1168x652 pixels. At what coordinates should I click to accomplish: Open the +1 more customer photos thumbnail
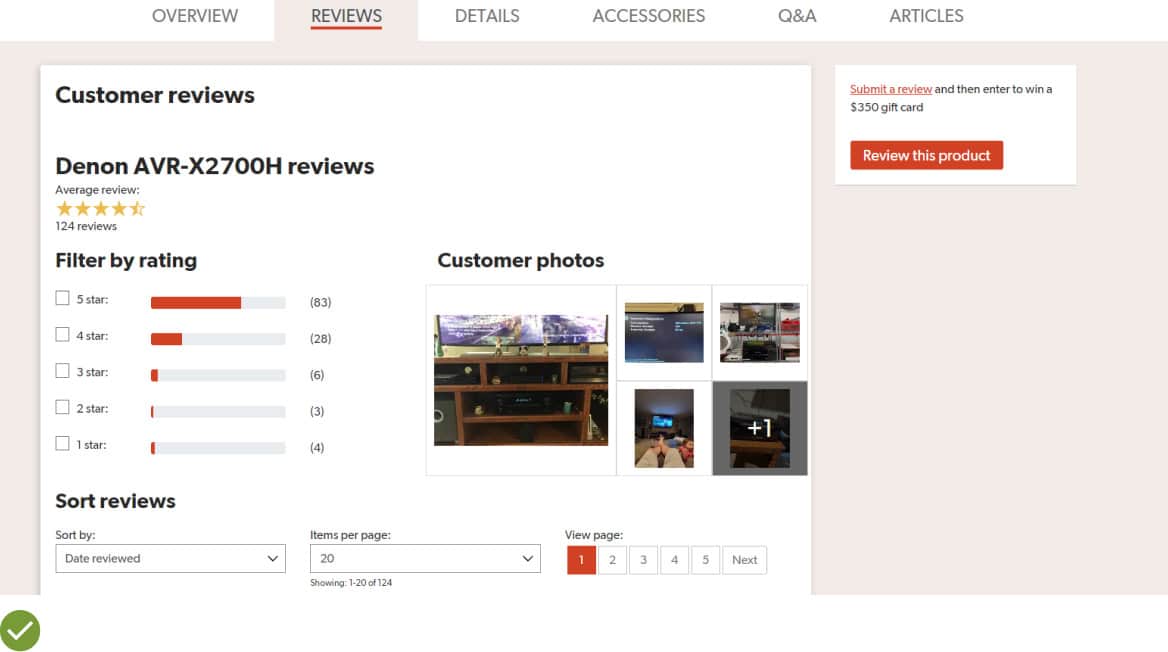[760, 428]
